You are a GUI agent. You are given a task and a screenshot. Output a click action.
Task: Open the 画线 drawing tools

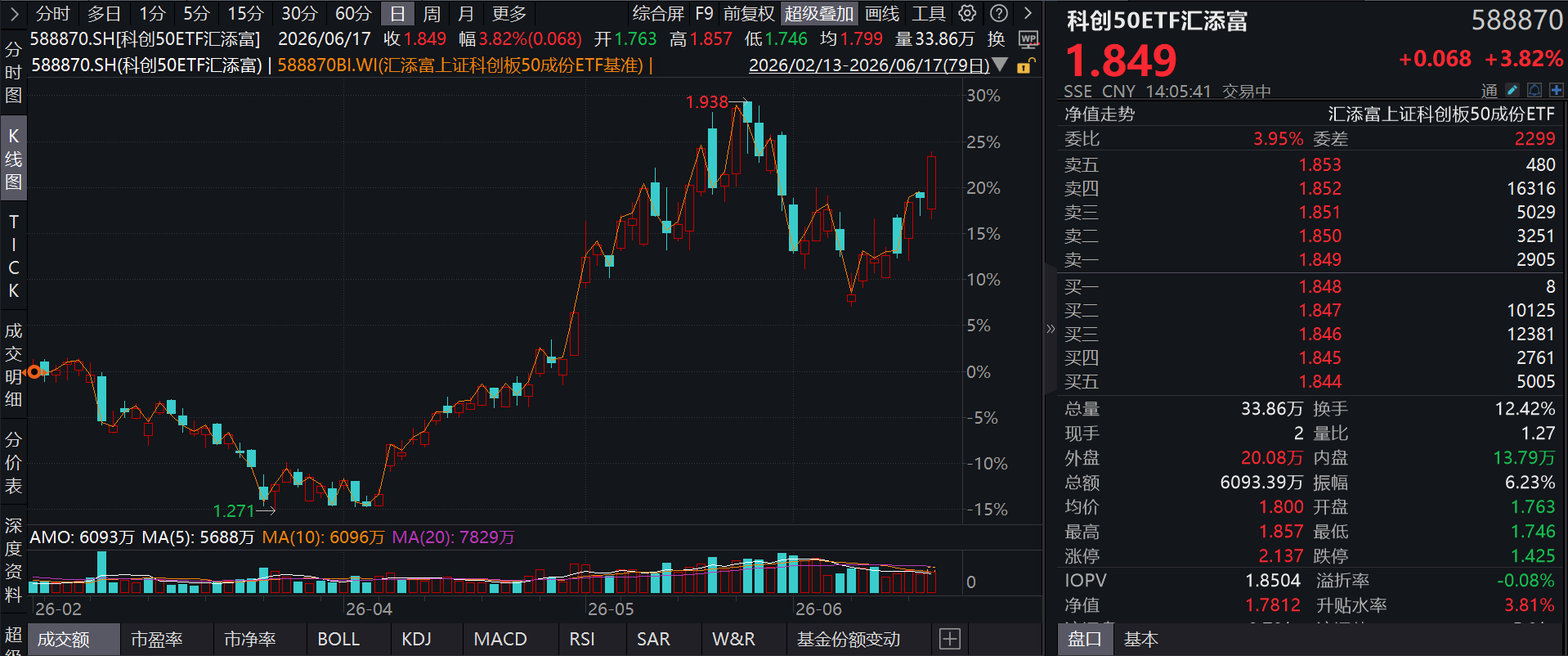(882, 14)
